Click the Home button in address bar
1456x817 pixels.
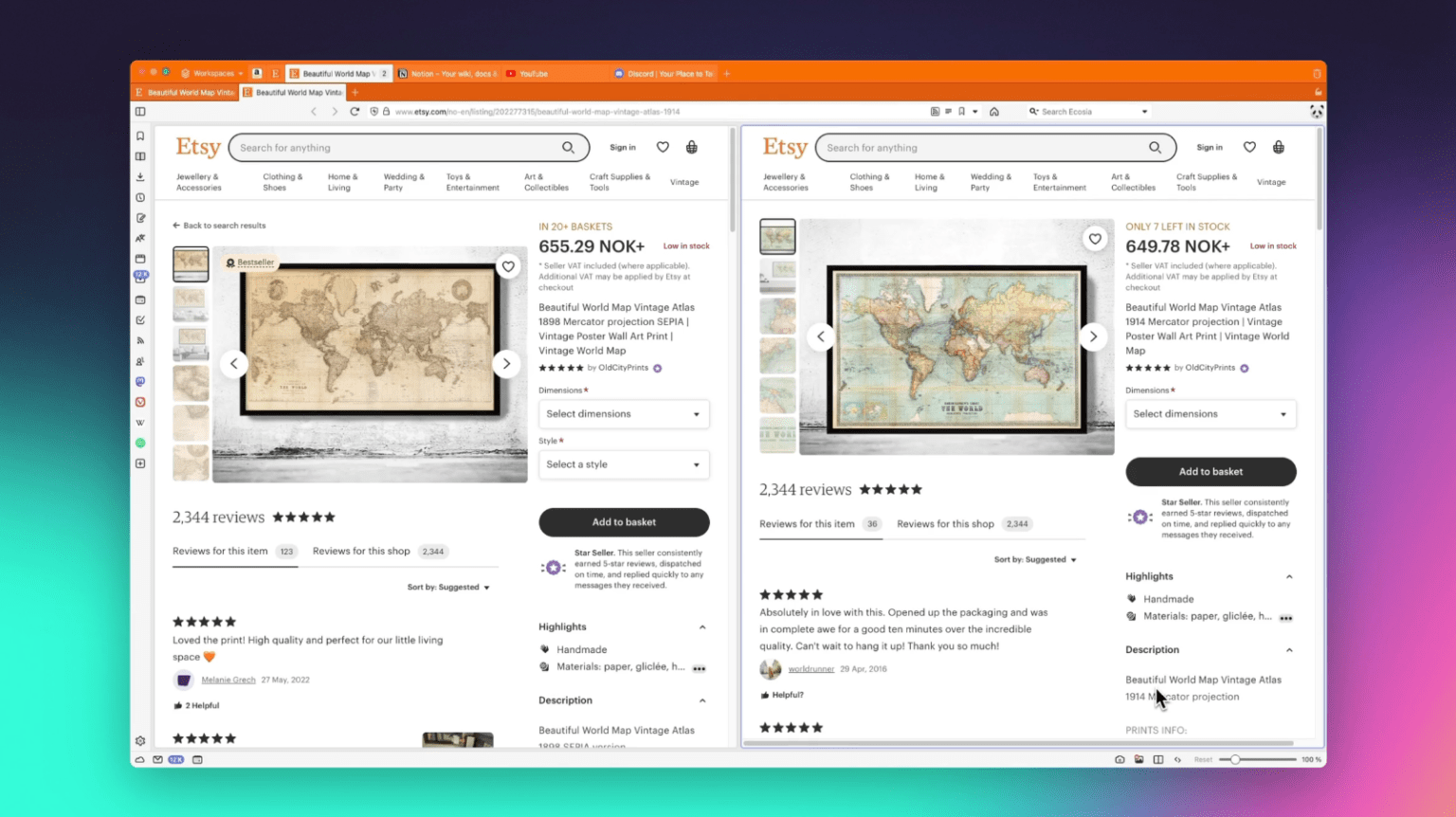pyautogui.click(x=994, y=112)
